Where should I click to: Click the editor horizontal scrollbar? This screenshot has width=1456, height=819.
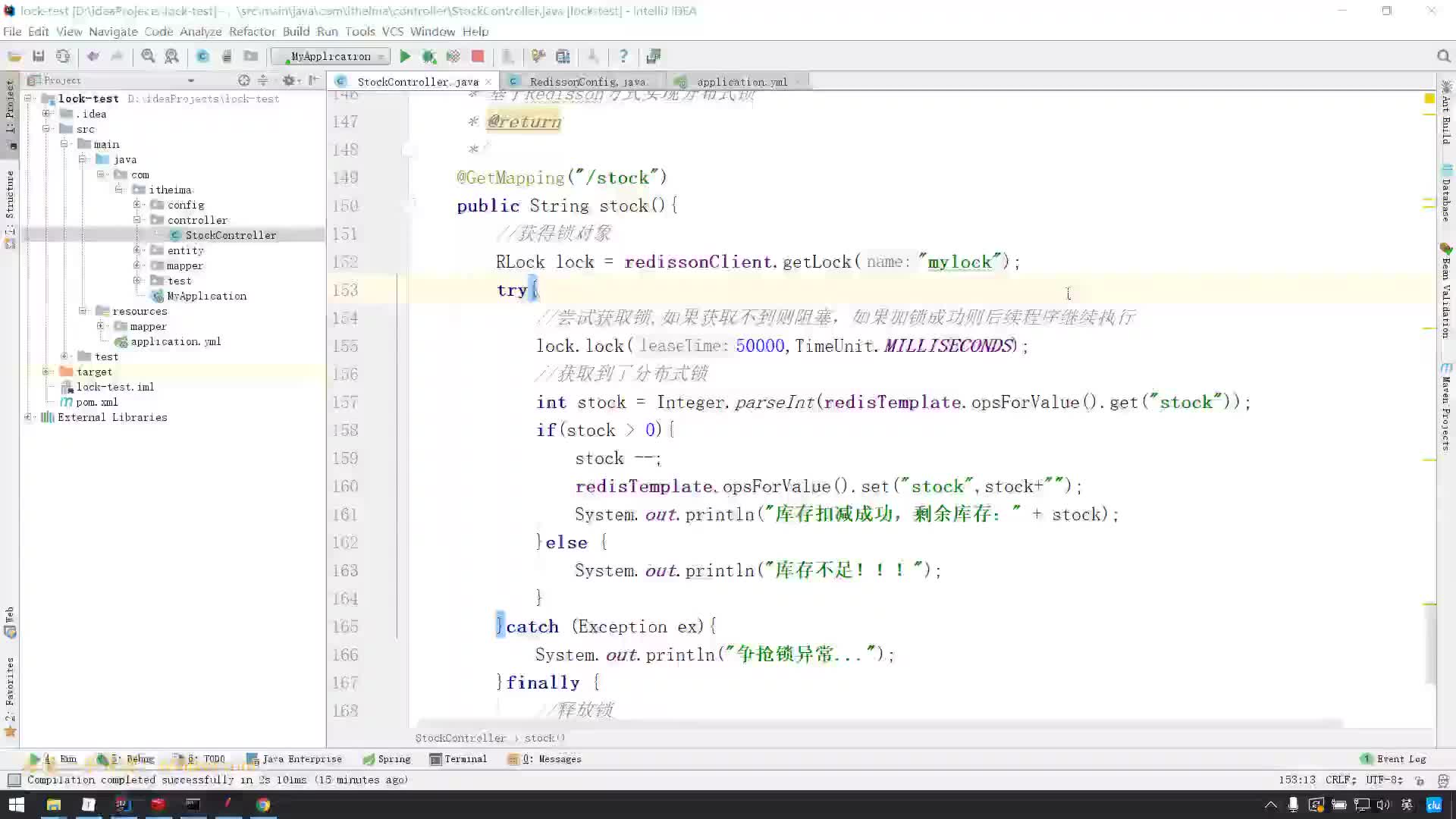click(880, 723)
